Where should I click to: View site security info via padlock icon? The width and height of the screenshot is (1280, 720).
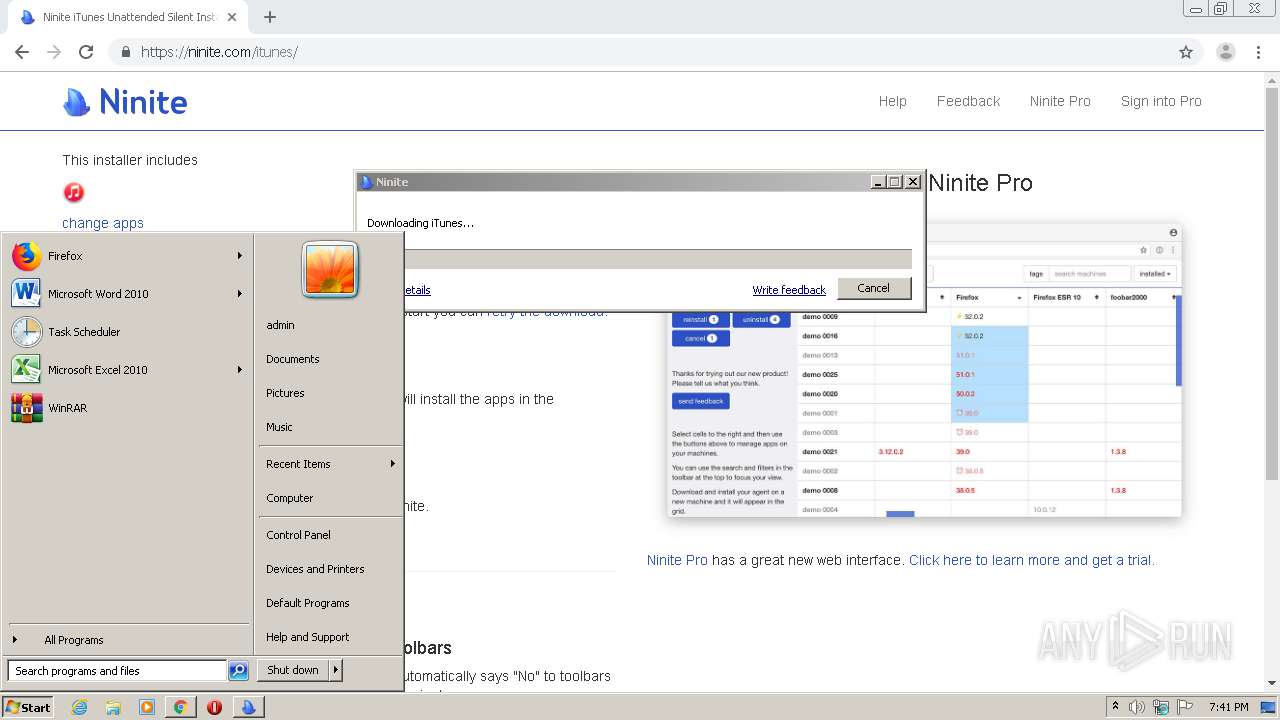[126, 52]
